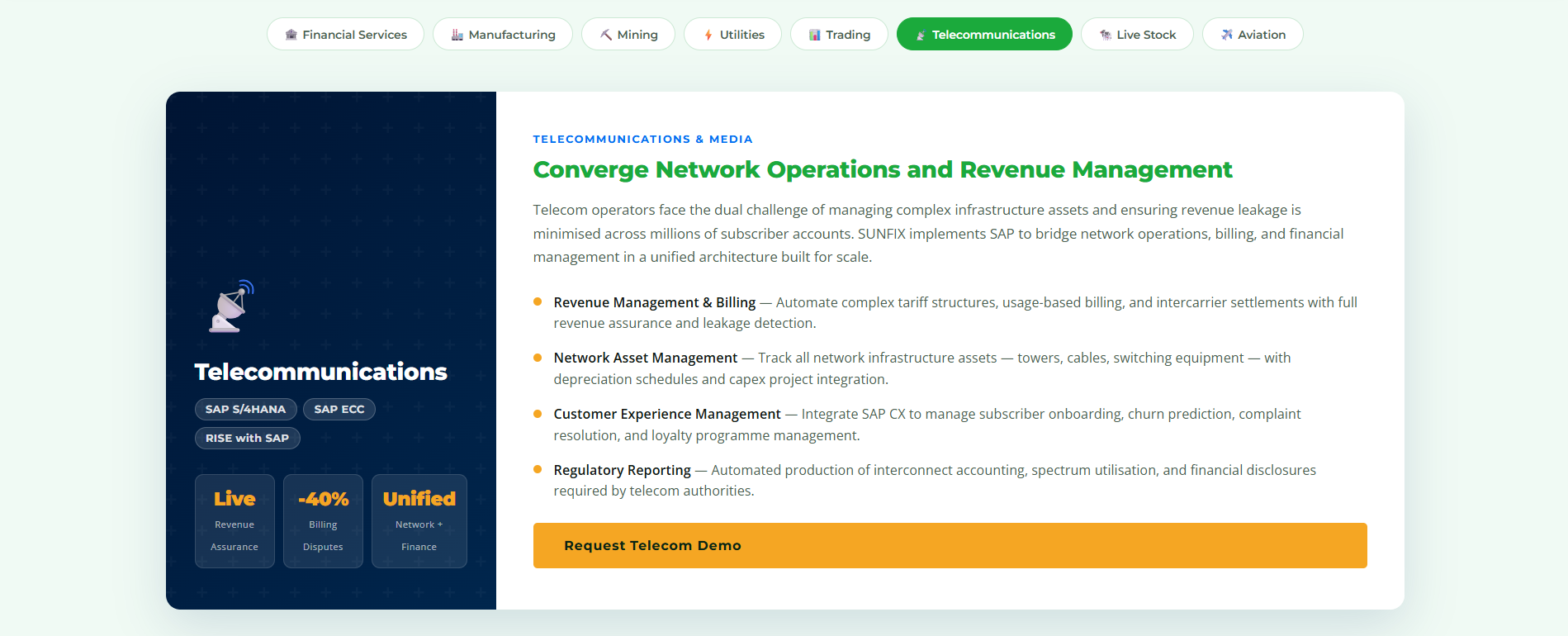Screen dimensions: 1568x636
Task: Click the SAP ECC tag
Action: 339,409
